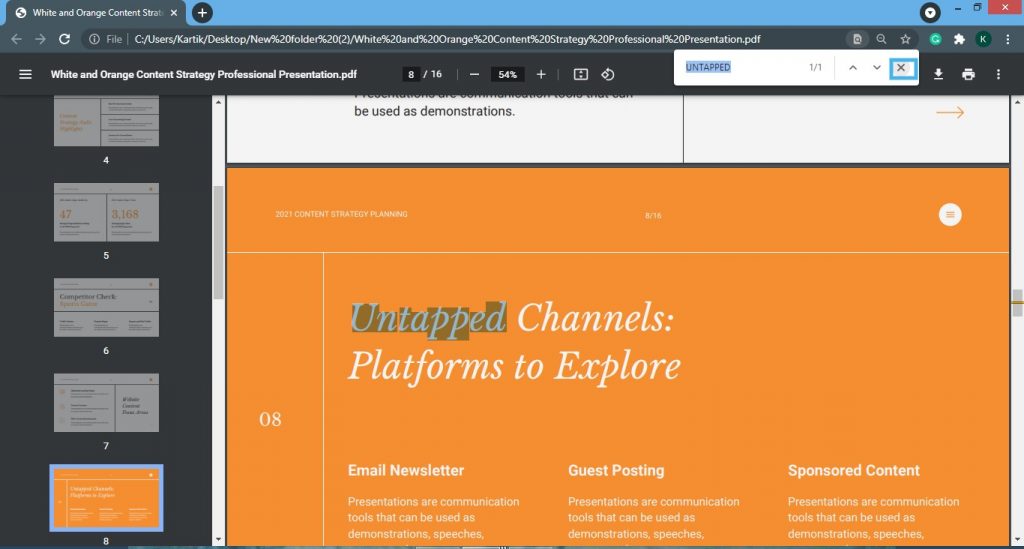Select page 6 thumbnail Competitor Check
Screen dimensions: 1024x549
(106, 307)
